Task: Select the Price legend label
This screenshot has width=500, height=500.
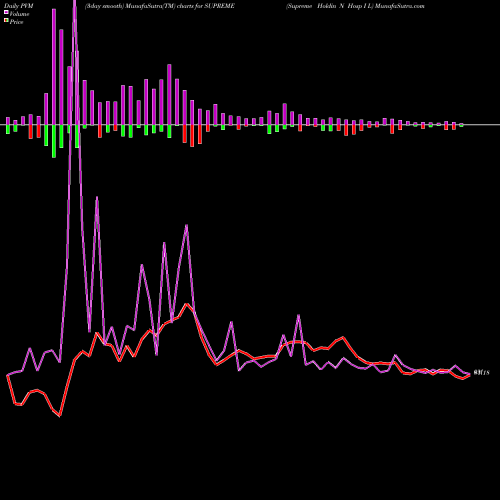Action: coord(16,22)
